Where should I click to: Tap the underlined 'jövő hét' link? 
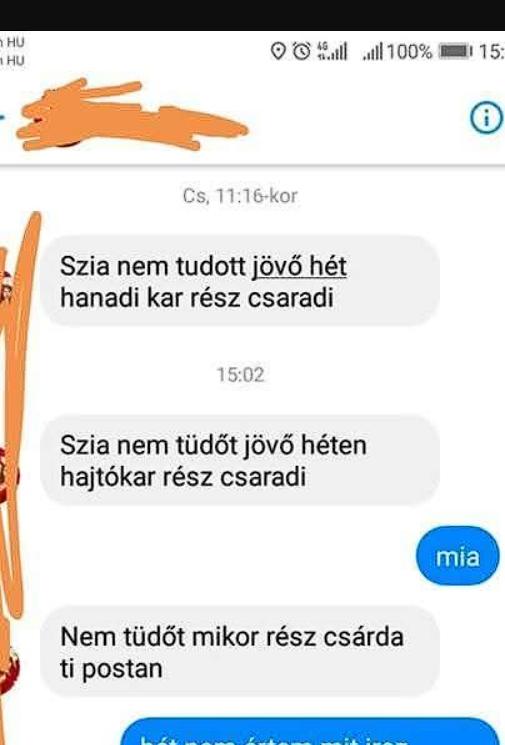[299, 267]
